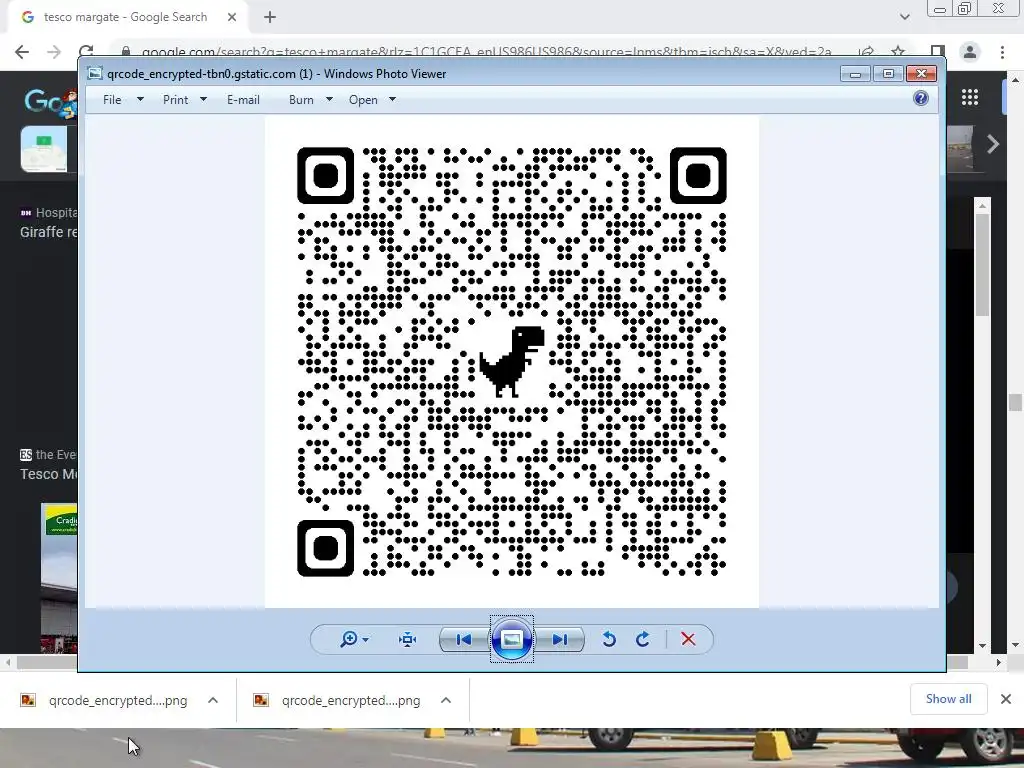Click the Google logo in Chrome
The image size is (1024, 768).
point(50,103)
